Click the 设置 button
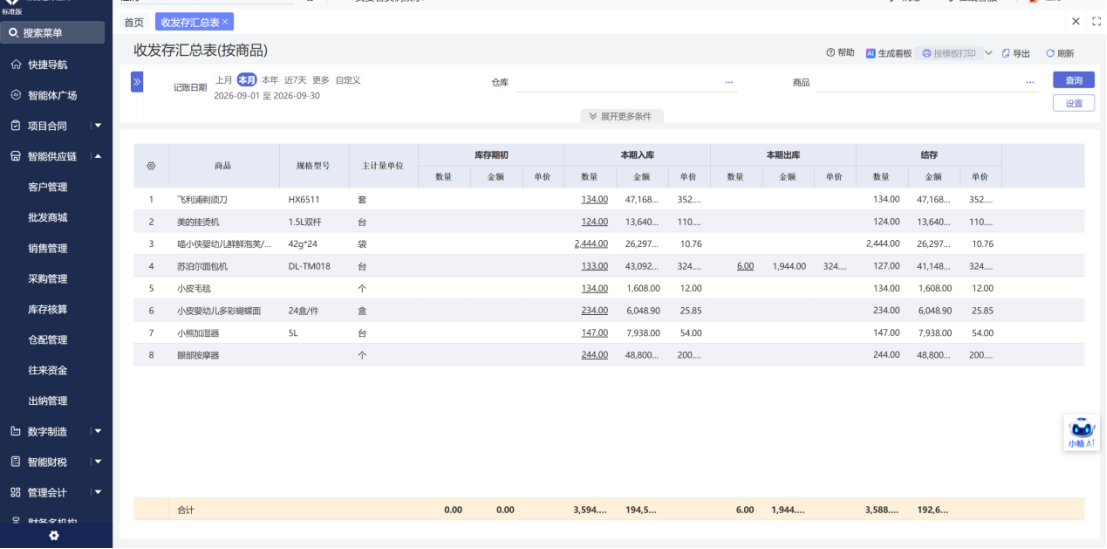Screen dimensions: 1107x549 [1074, 103]
